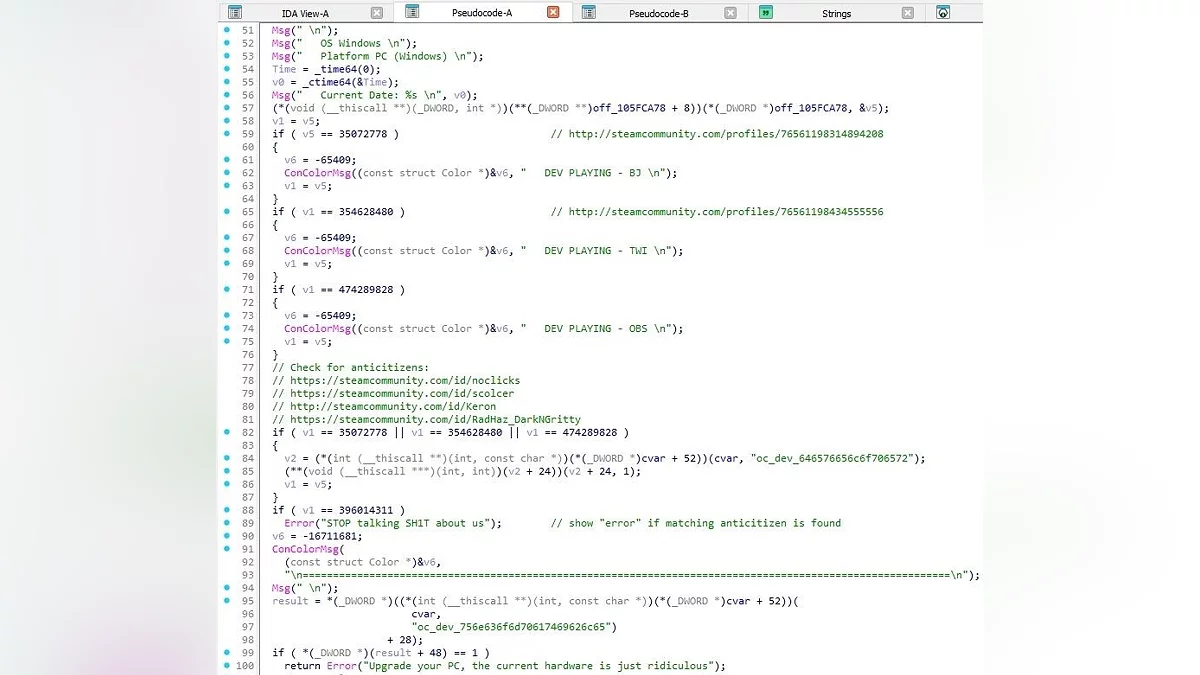
Task: Click the blue dot on line 89
Action: tap(226, 523)
